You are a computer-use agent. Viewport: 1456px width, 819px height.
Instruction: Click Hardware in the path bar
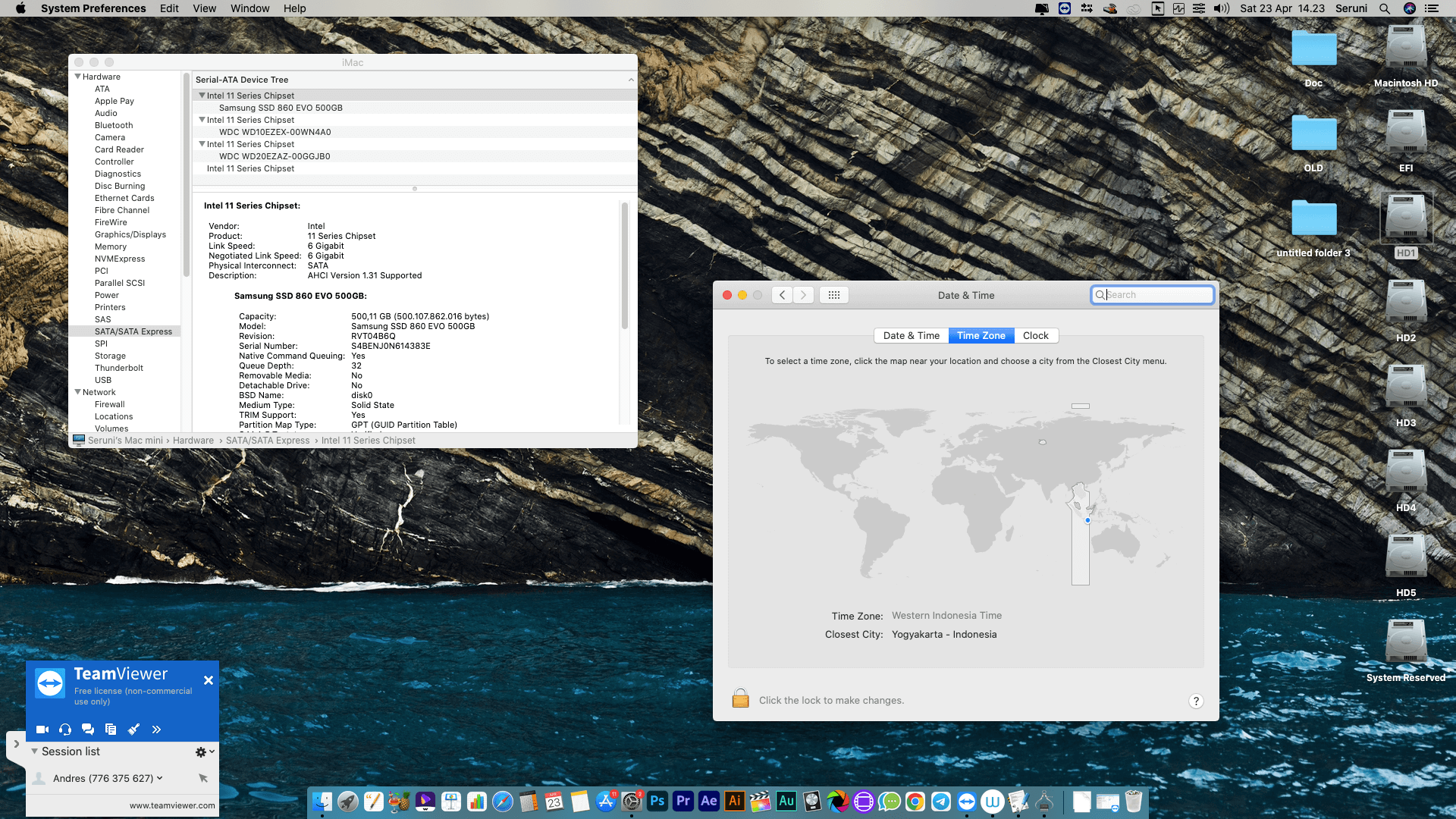coord(193,441)
